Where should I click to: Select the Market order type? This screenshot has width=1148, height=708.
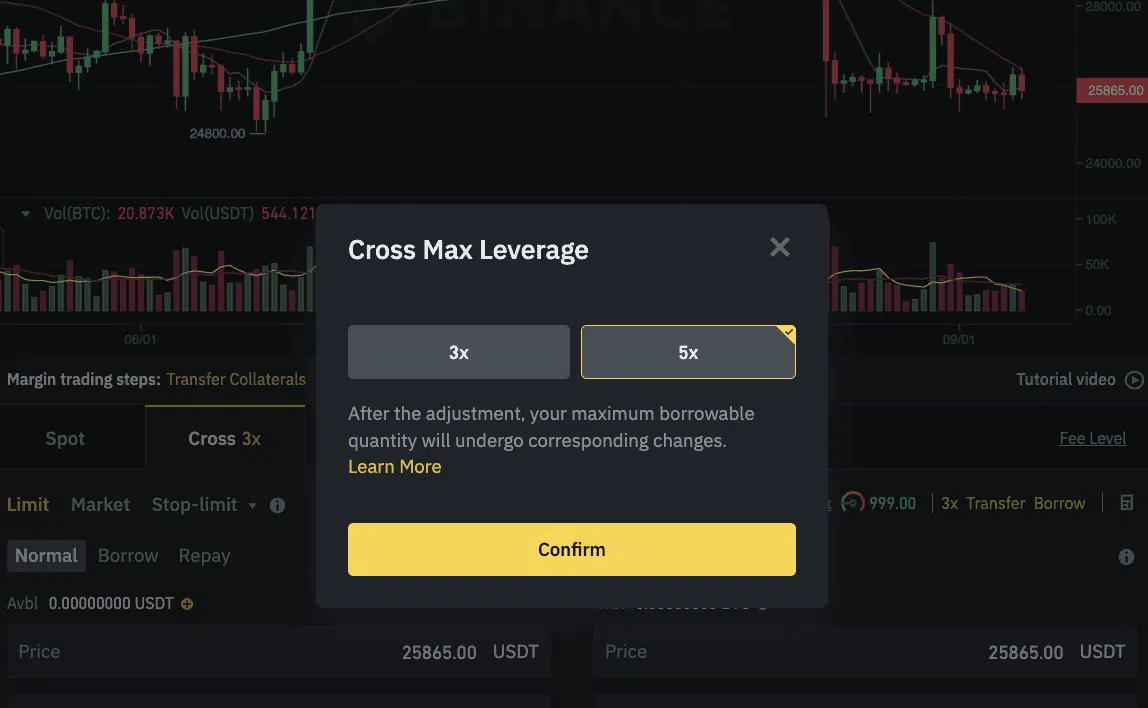click(x=100, y=505)
